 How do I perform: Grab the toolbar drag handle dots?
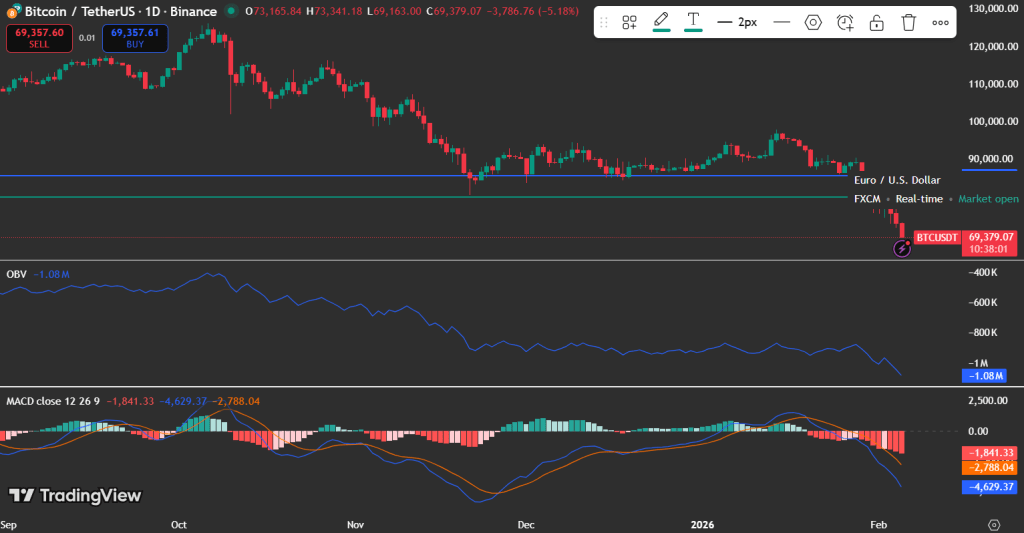pyautogui.click(x=603, y=23)
